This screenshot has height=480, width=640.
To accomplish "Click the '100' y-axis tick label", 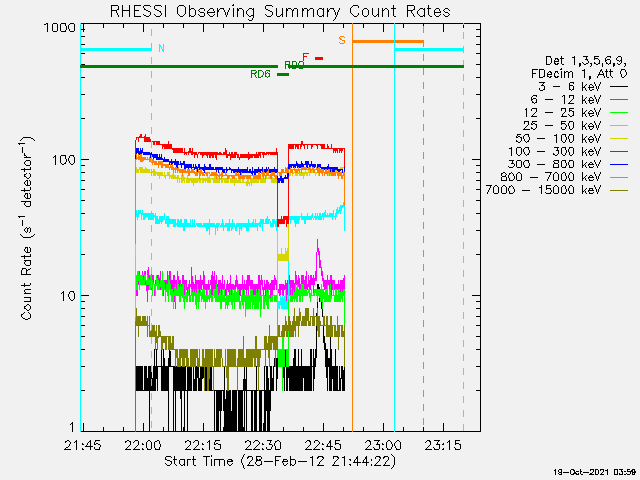I will [x=64, y=160].
